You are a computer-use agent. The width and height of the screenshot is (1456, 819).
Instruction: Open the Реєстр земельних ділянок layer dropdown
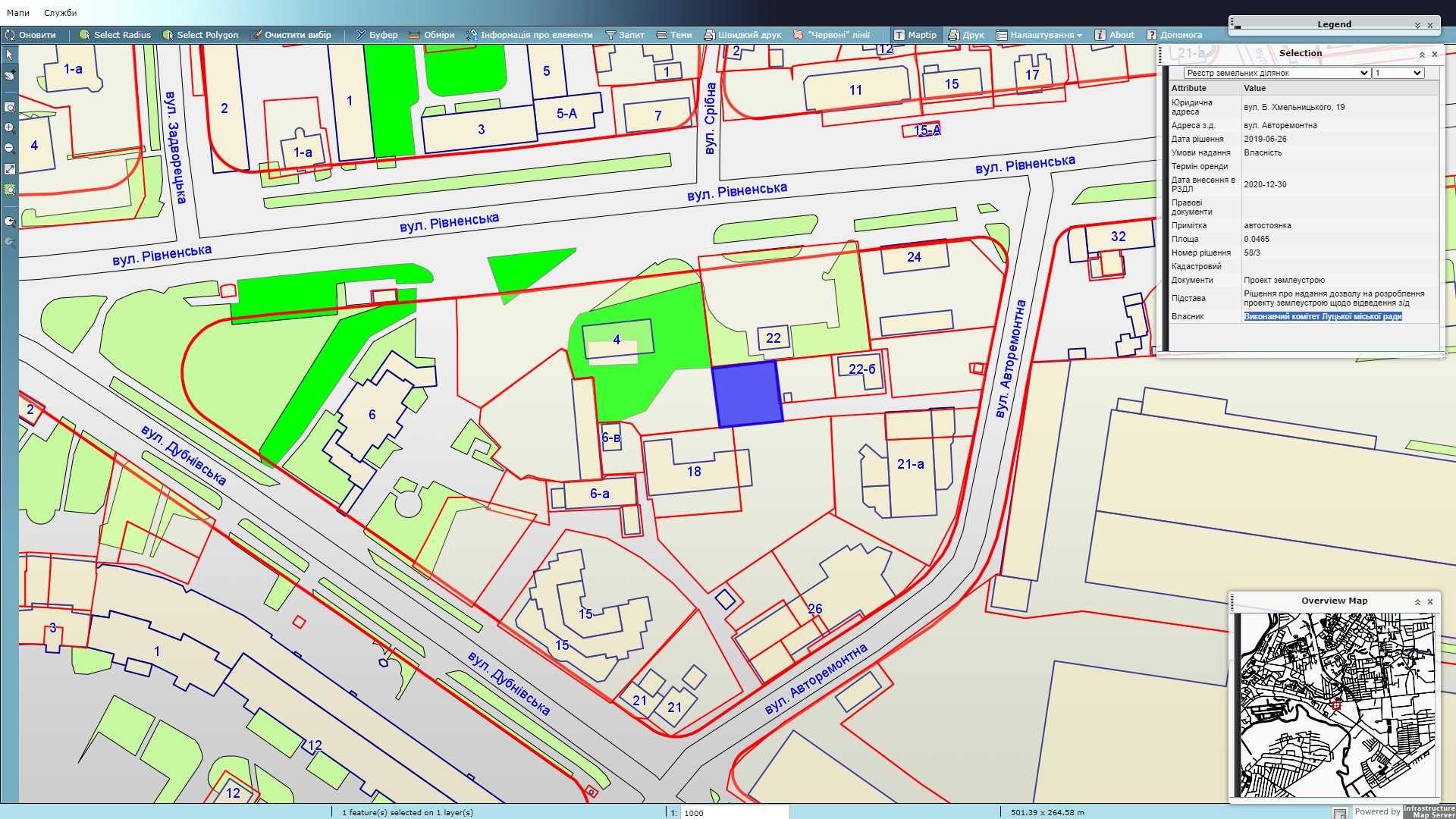(x=1276, y=73)
